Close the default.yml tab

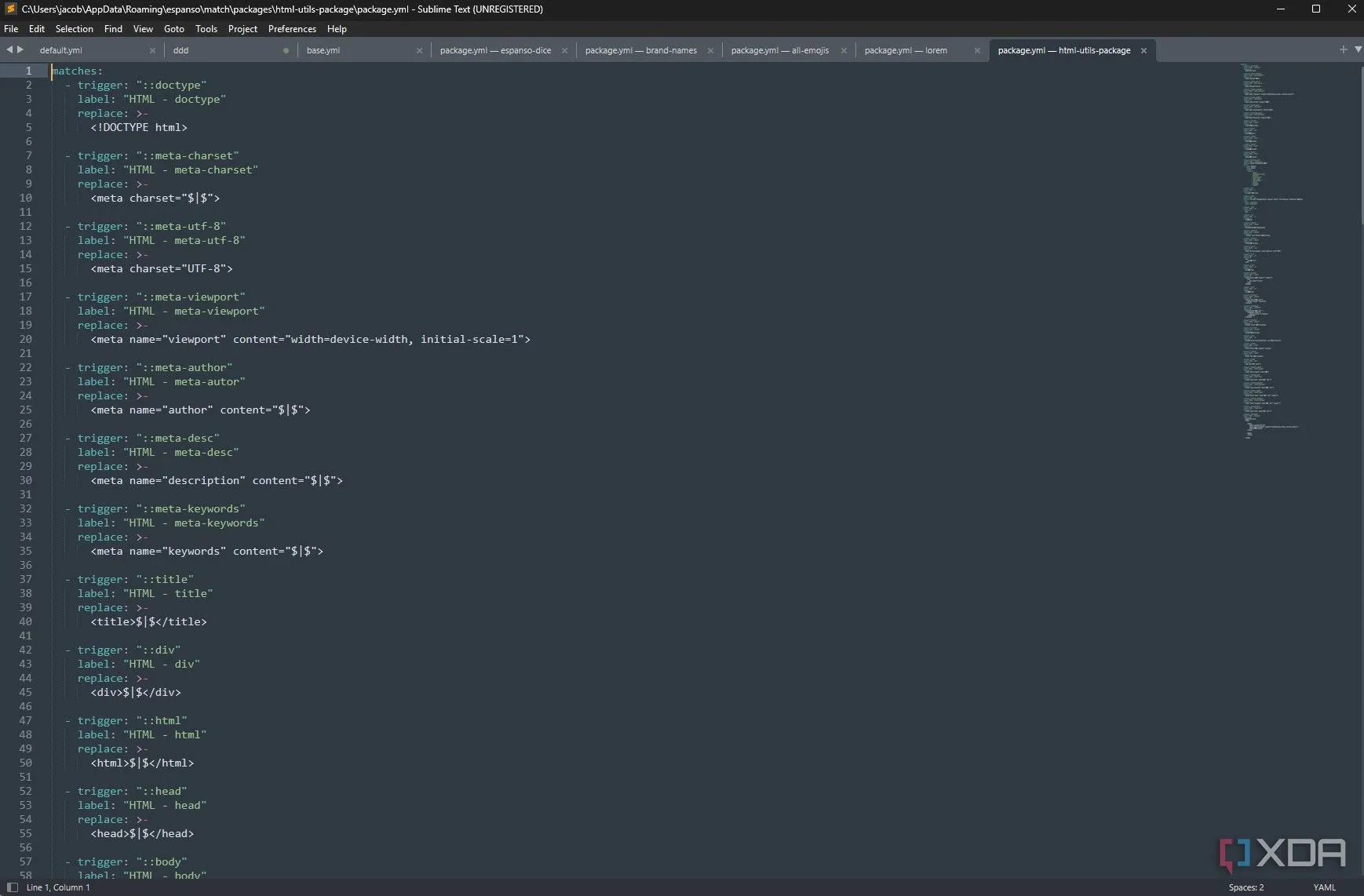(x=152, y=50)
